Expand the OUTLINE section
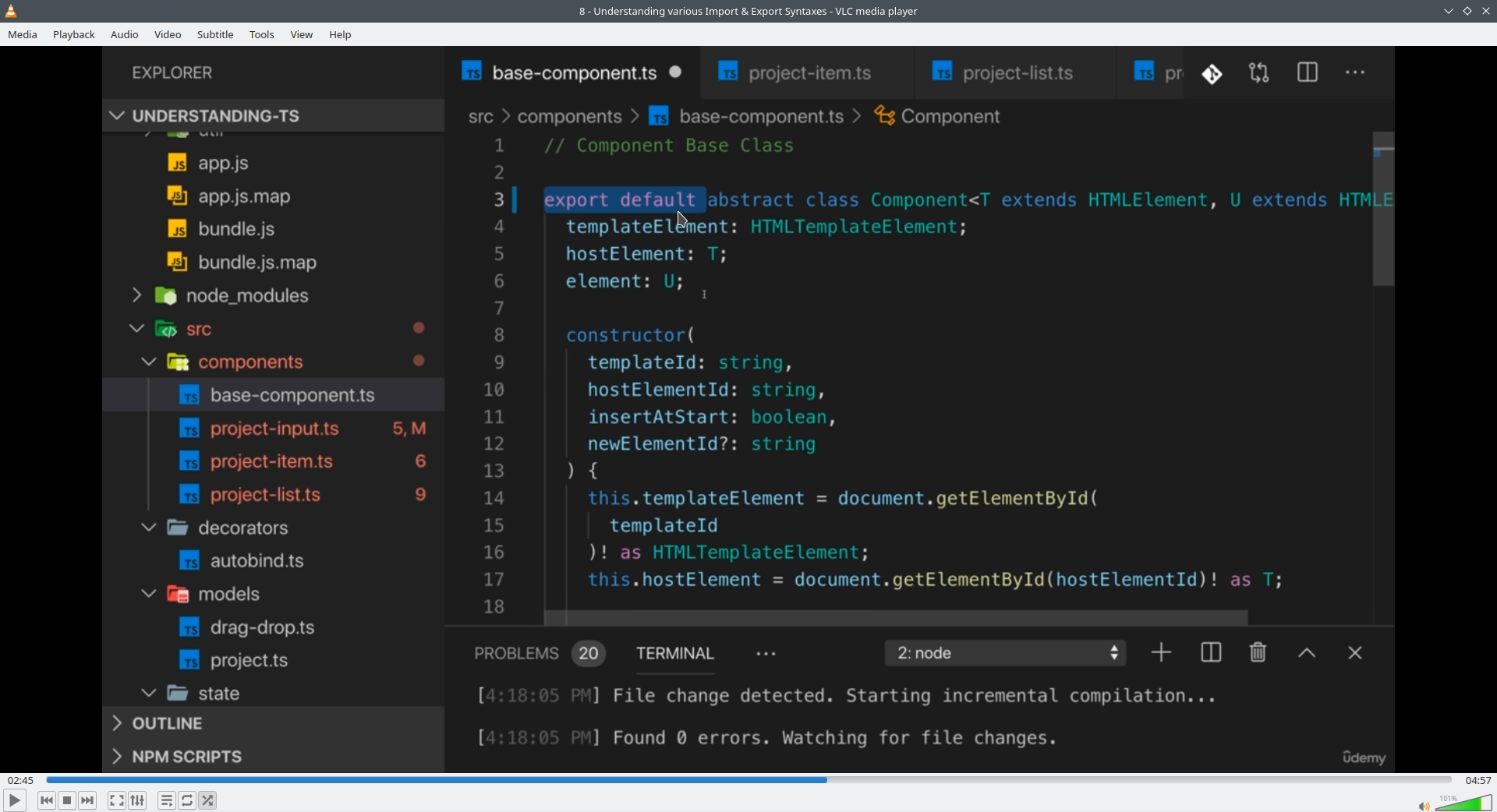 274,724
